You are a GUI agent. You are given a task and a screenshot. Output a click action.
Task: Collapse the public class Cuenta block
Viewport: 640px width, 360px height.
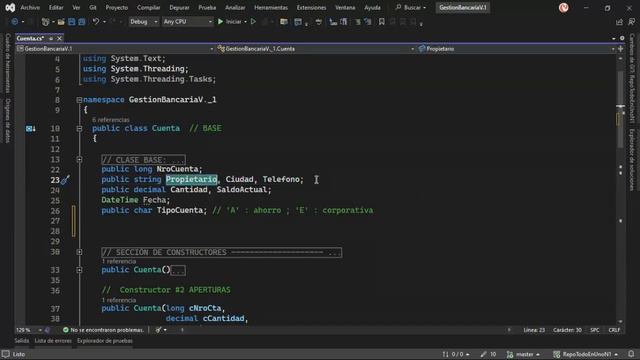[79, 129]
